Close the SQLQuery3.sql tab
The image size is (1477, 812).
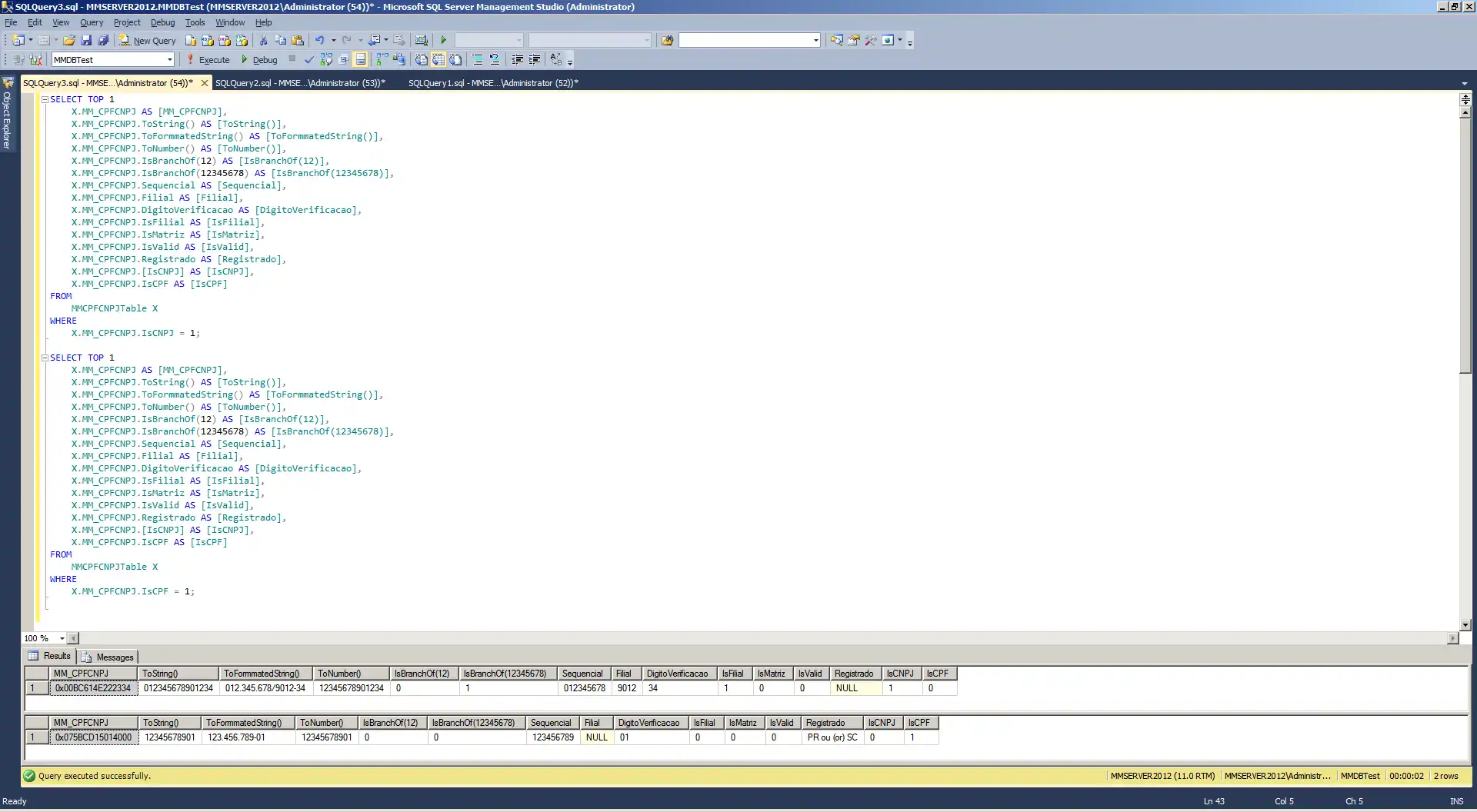204,83
